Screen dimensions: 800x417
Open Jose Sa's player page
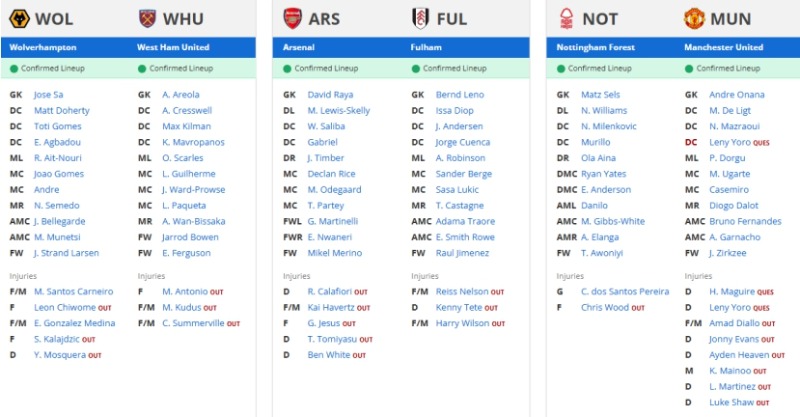click(50, 94)
